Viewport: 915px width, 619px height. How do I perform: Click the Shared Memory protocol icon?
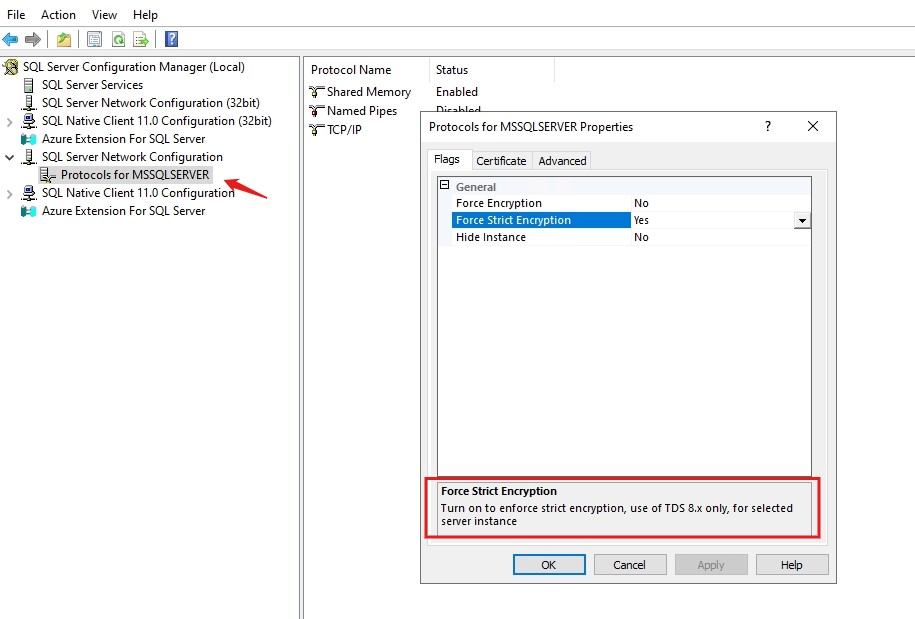tap(317, 92)
